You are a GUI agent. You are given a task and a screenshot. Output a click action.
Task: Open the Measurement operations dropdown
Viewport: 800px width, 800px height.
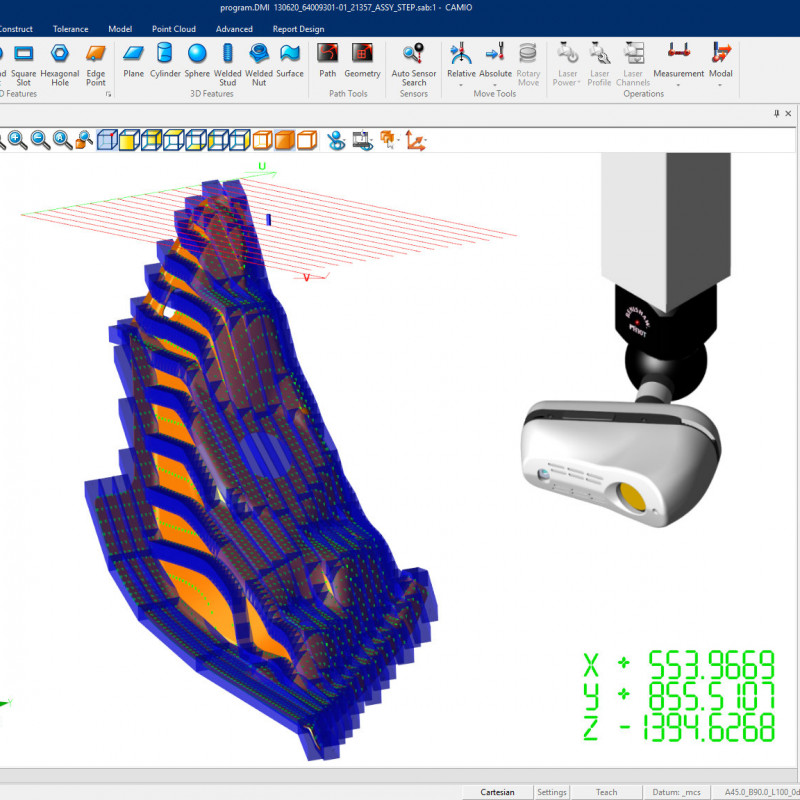pyautogui.click(x=678, y=84)
